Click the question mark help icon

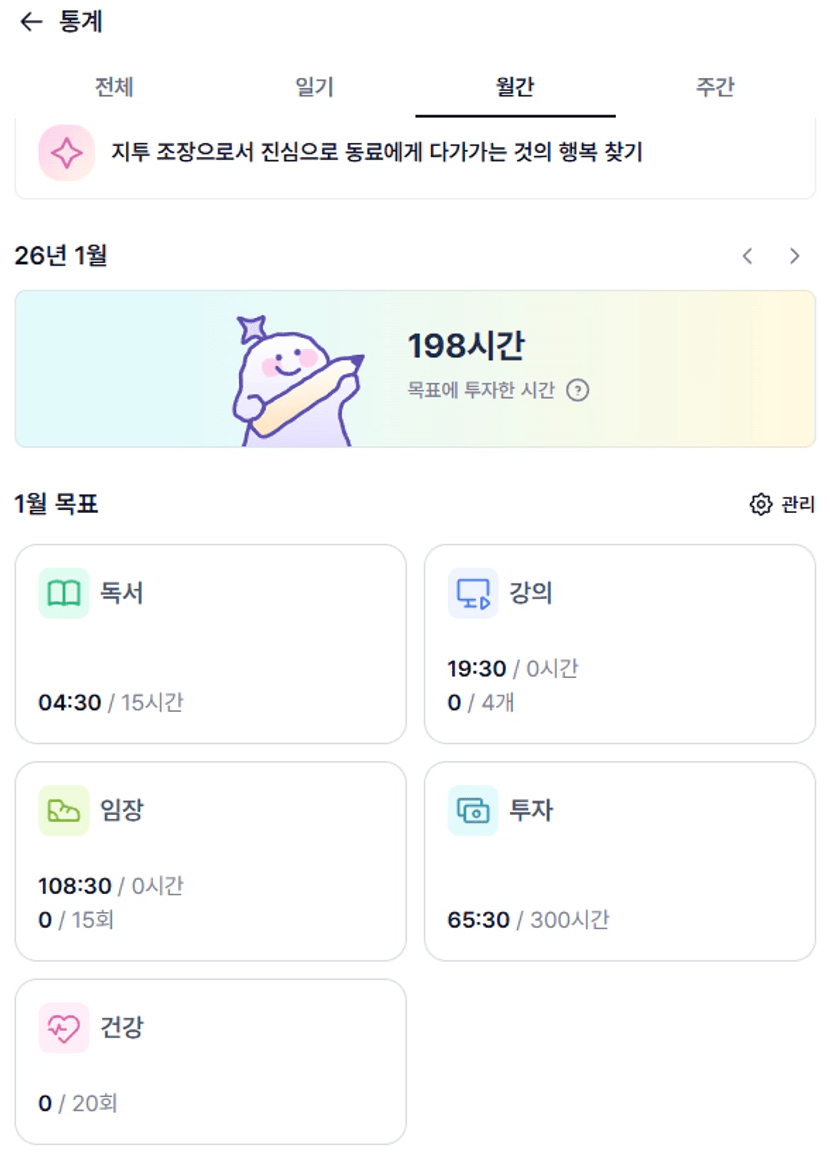[x=577, y=390]
